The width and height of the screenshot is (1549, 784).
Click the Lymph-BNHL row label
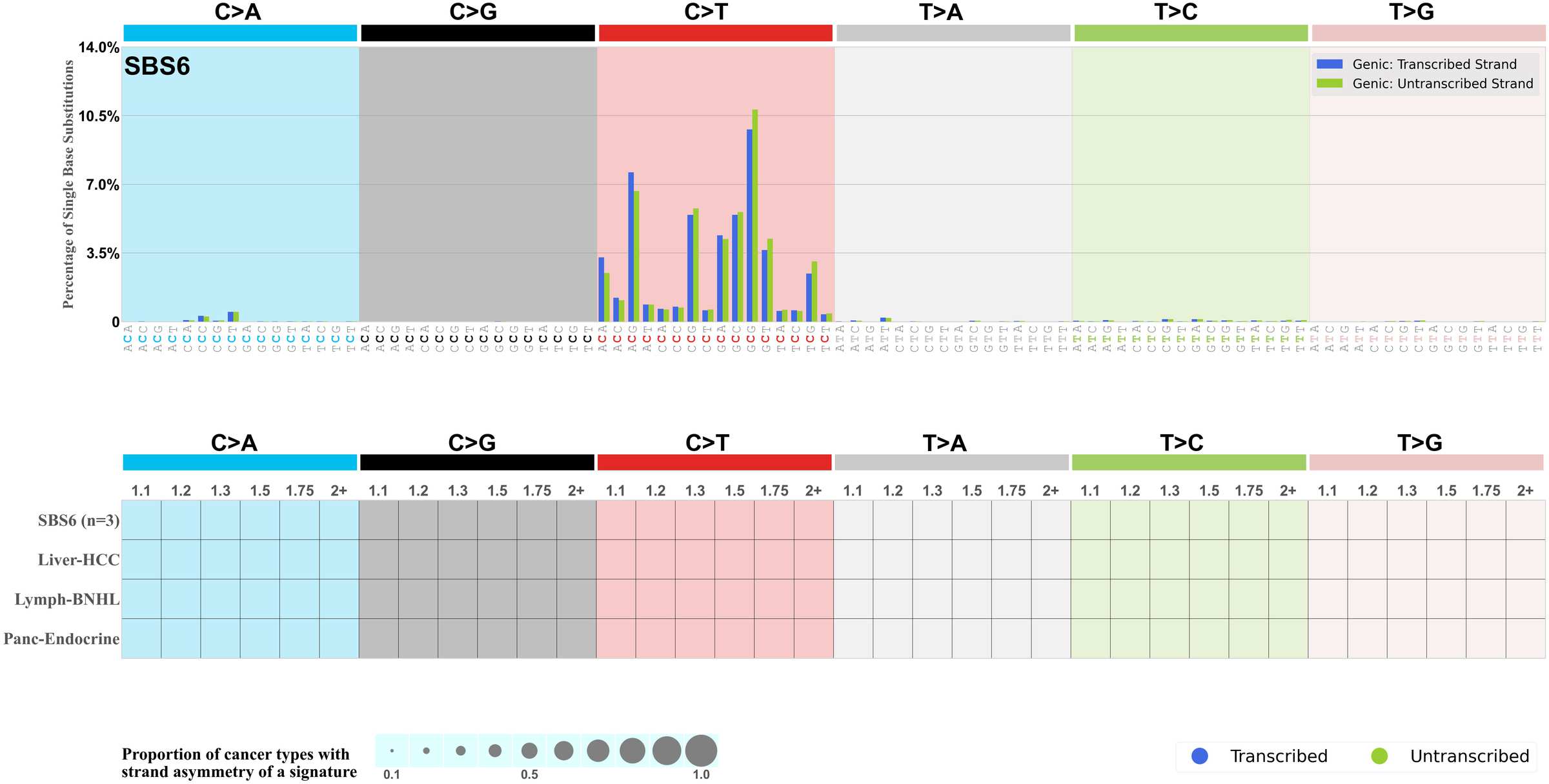click(68, 599)
